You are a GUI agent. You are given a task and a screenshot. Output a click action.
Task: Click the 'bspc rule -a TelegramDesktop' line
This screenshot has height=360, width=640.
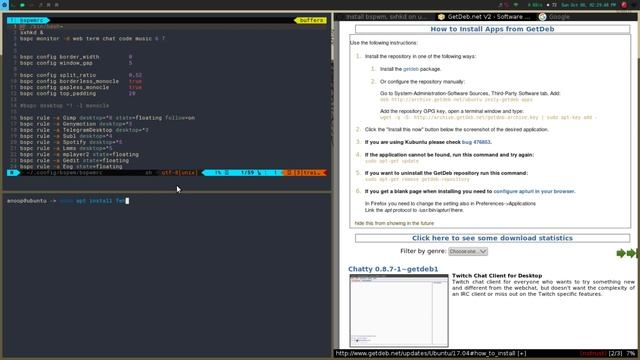coord(84,130)
